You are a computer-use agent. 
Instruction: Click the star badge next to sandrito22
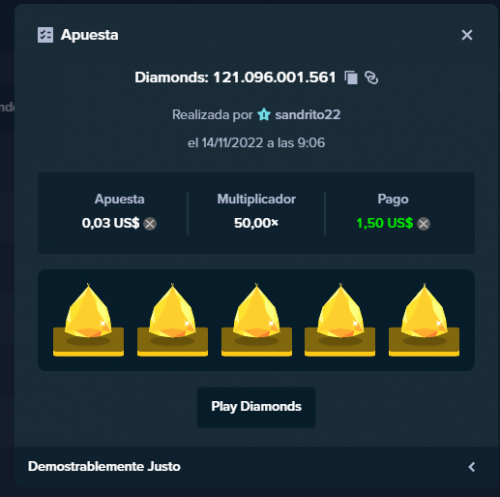tap(264, 115)
